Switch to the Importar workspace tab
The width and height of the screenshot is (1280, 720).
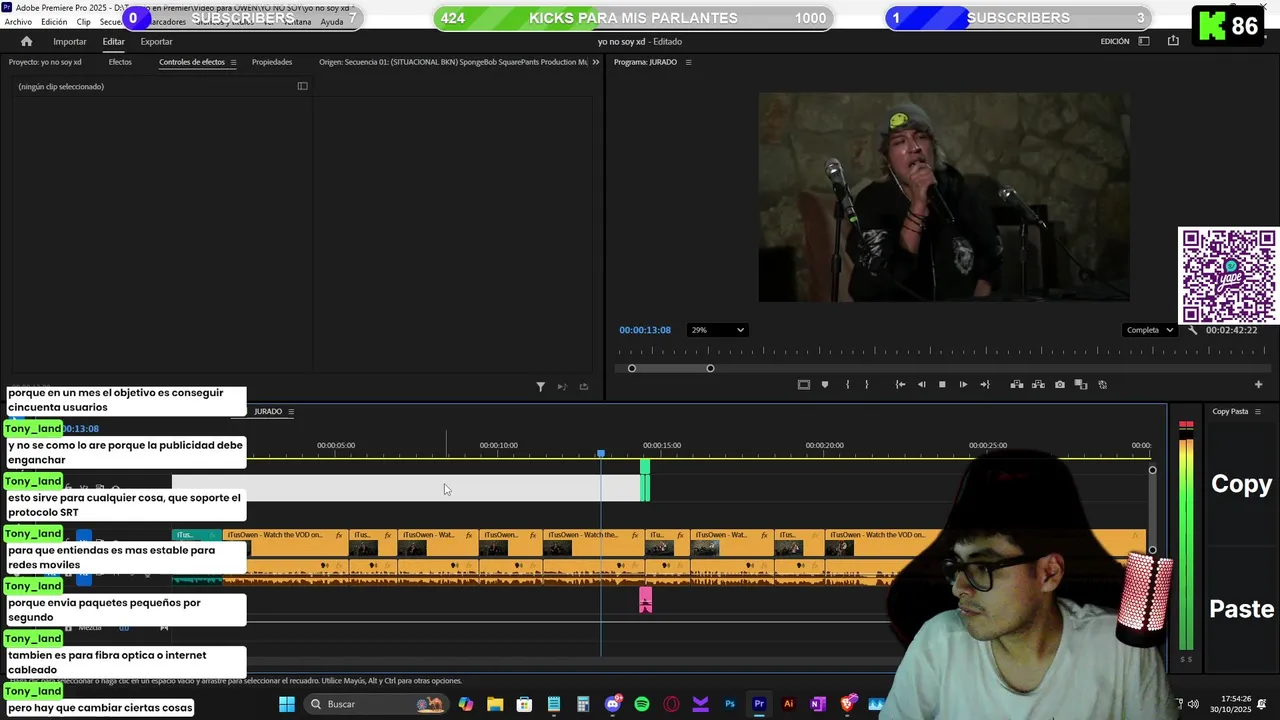coord(70,42)
